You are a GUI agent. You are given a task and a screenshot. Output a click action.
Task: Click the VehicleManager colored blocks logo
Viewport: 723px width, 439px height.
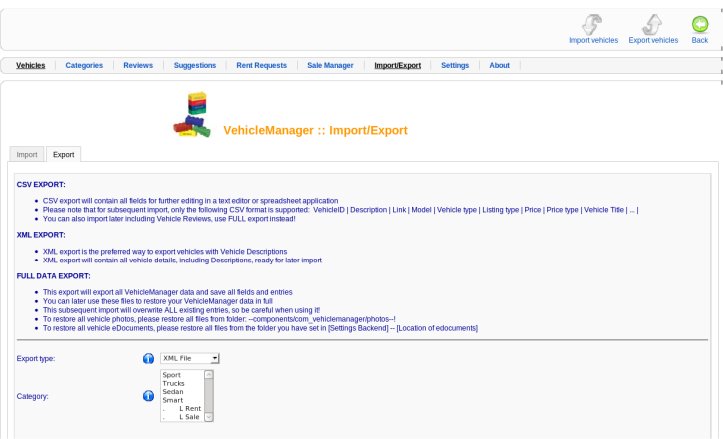pos(192,114)
